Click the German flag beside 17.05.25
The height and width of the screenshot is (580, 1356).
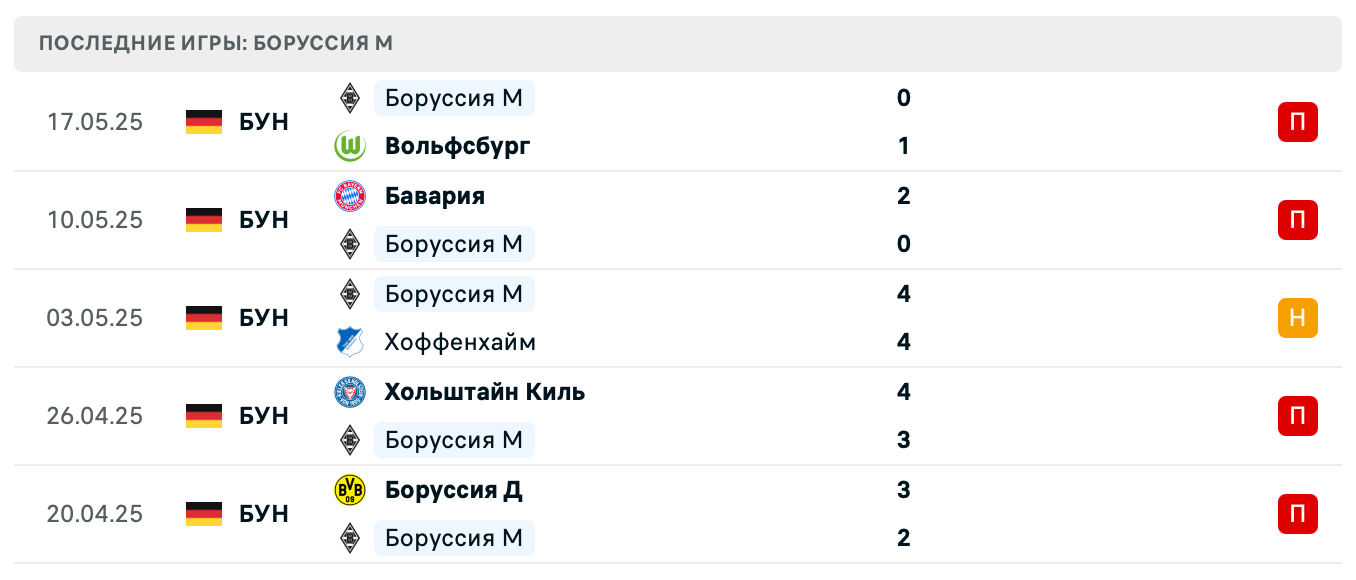(204, 122)
